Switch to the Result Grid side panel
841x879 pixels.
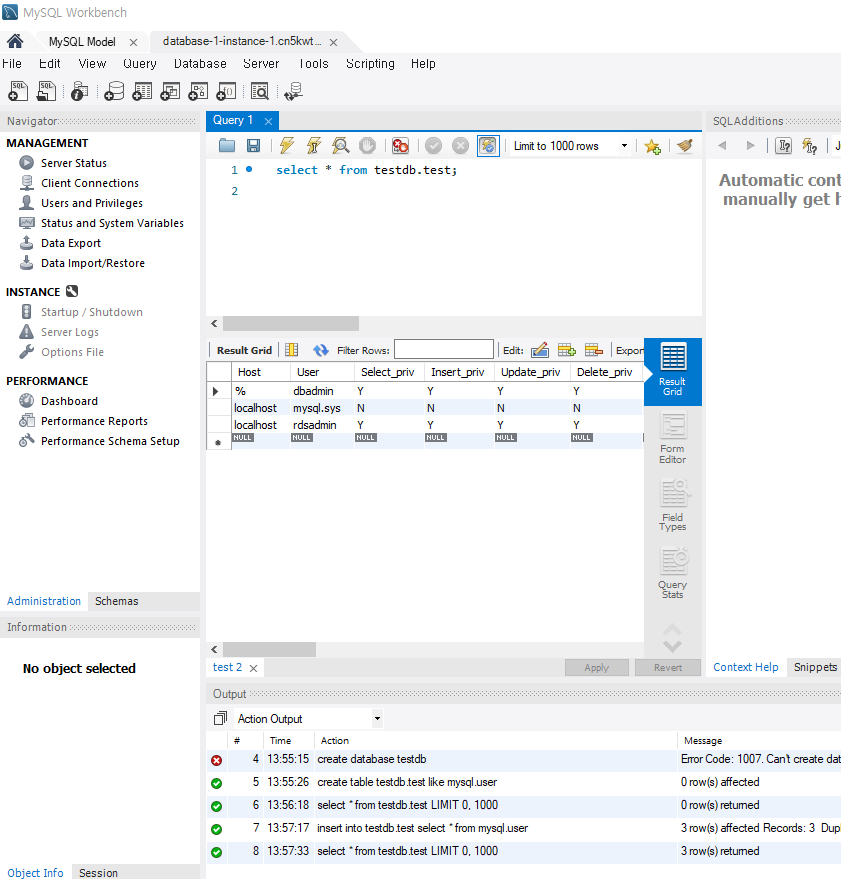(x=673, y=371)
